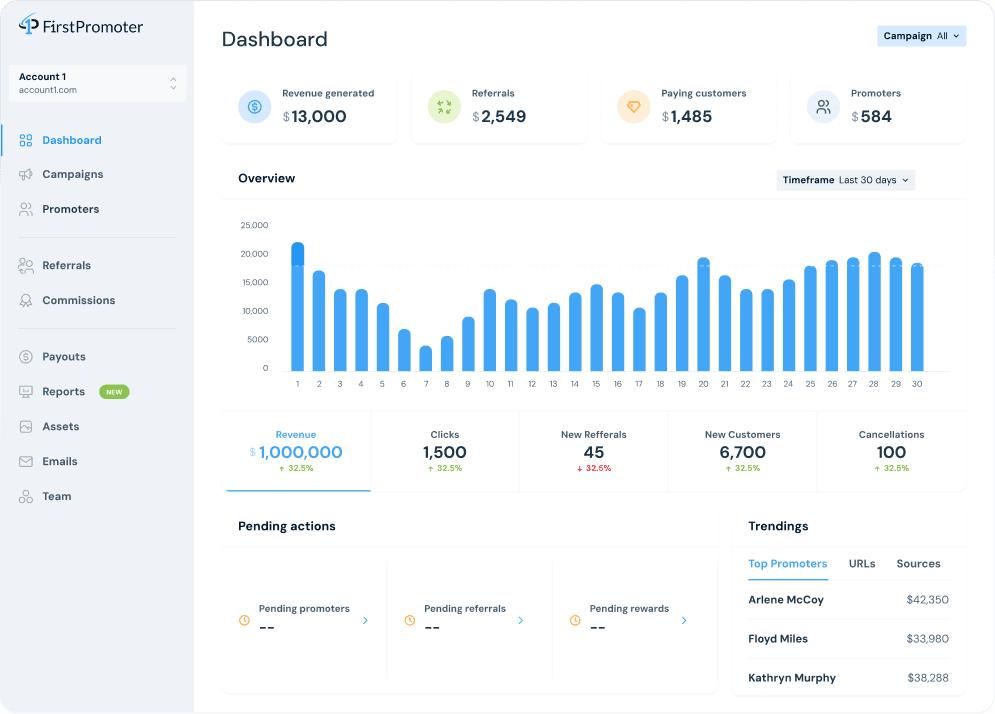Click the day 20 chart bar
Viewport: 995px width, 714px height.
click(703, 314)
